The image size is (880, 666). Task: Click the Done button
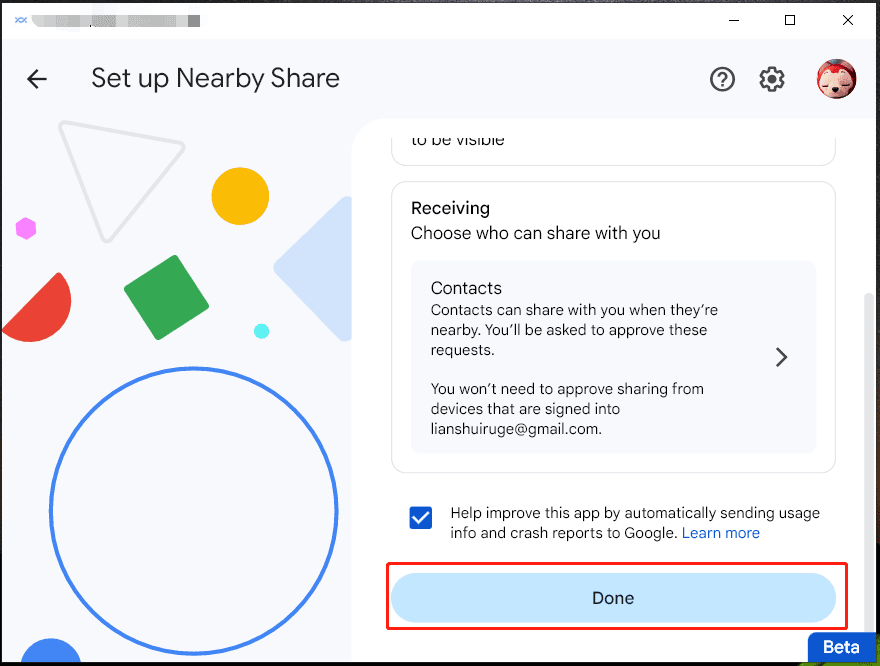pyautogui.click(x=613, y=598)
